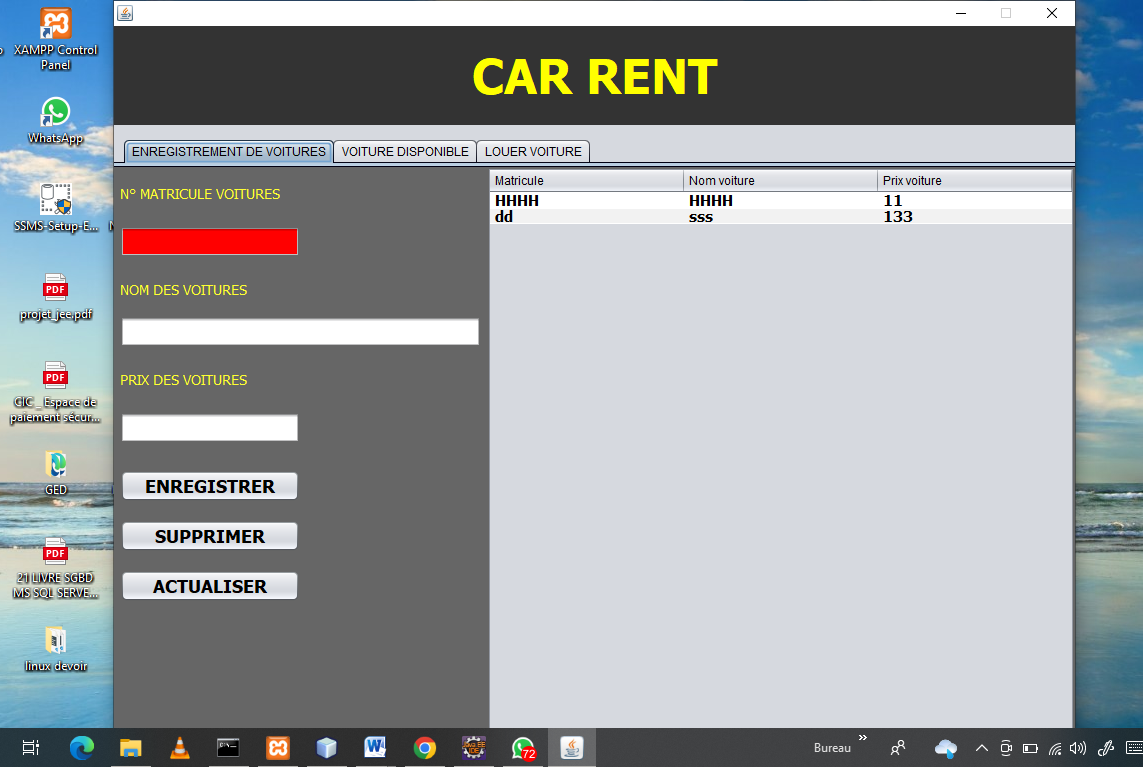Open Google Chrome from the taskbar
This screenshot has width=1143, height=767.
(x=425, y=748)
